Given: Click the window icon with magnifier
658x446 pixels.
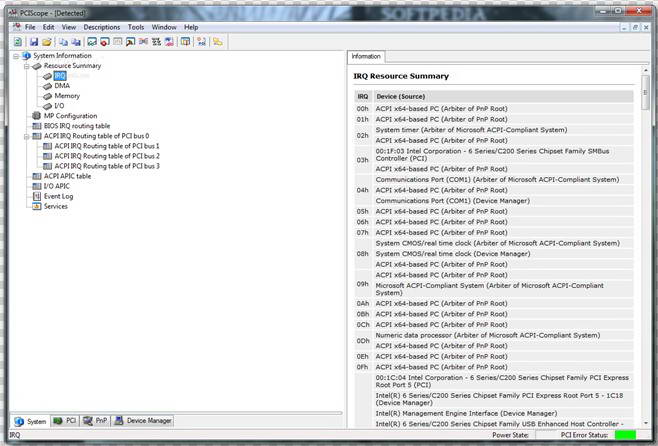Looking at the screenshot, I should pyautogui.click(x=131, y=42).
